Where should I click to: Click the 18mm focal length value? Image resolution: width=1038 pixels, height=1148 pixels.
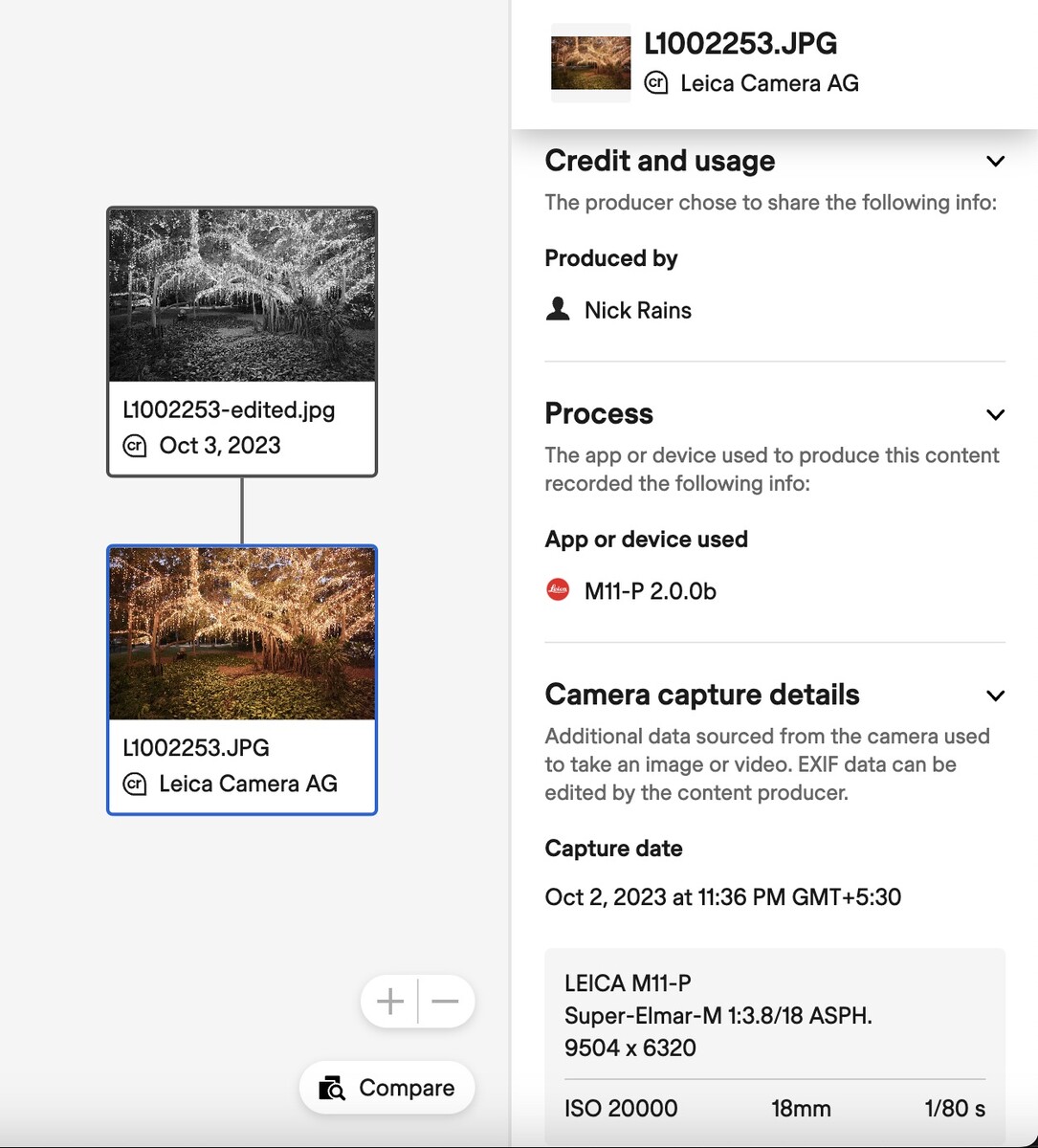802,1109
